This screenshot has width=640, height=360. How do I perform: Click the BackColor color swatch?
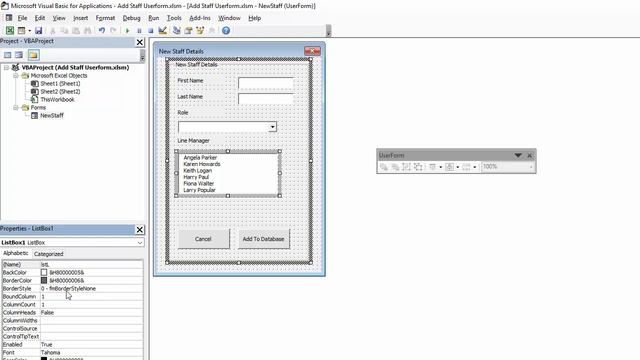(x=44, y=272)
